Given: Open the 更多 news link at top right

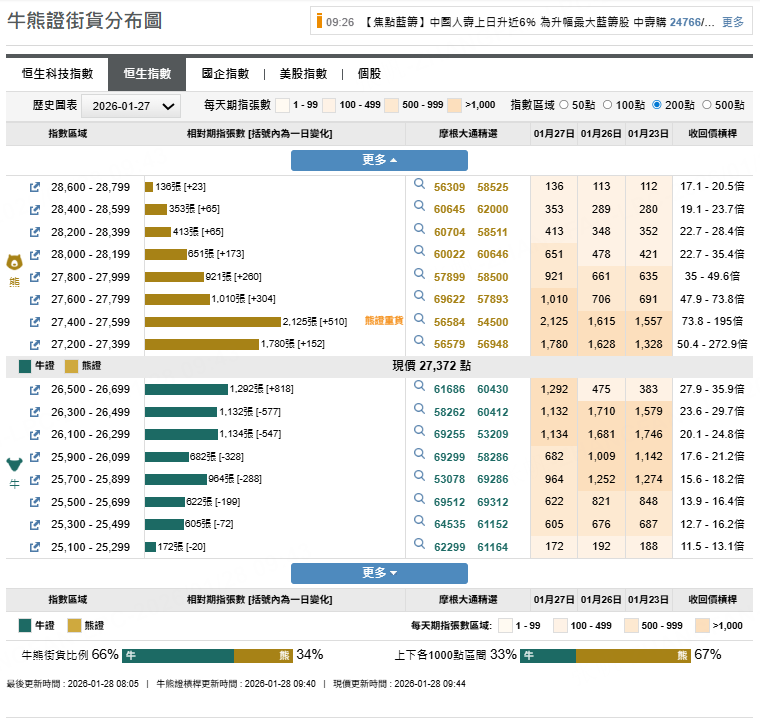Looking at the screenshot, I should point(733,22).
